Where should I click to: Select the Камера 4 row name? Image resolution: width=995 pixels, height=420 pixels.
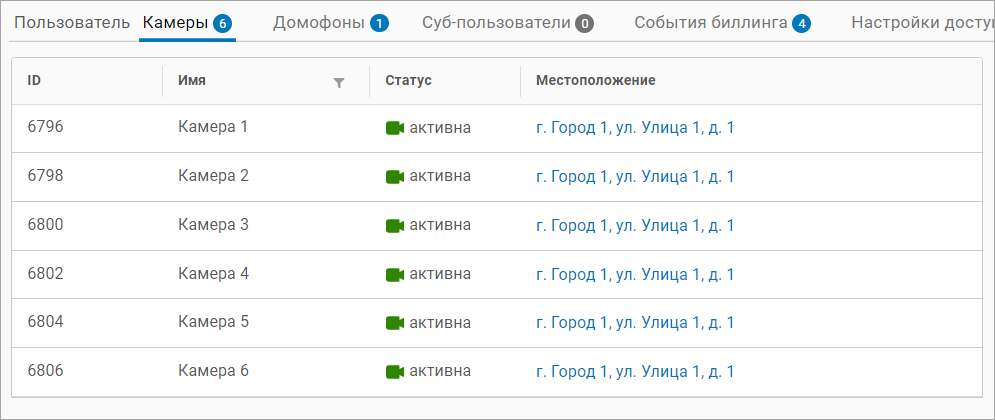213,274
